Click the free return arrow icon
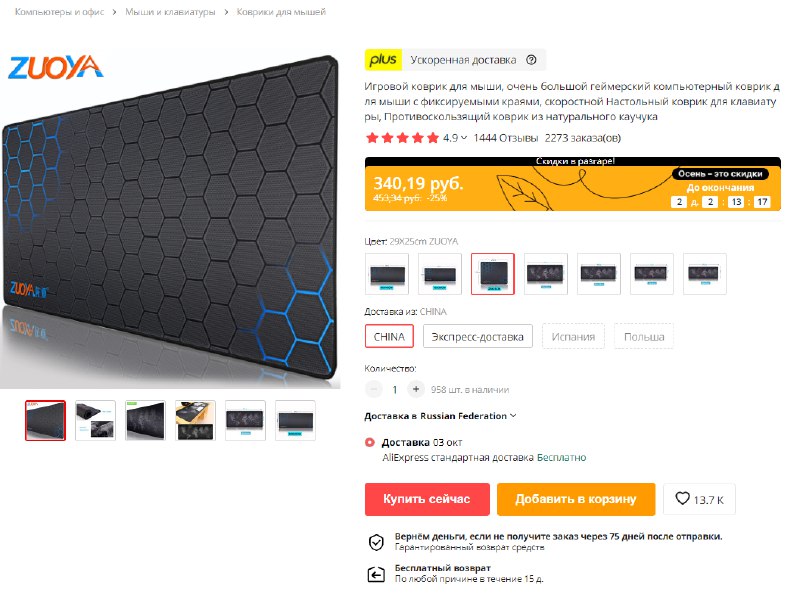800x613 pixels. (376, 574)
